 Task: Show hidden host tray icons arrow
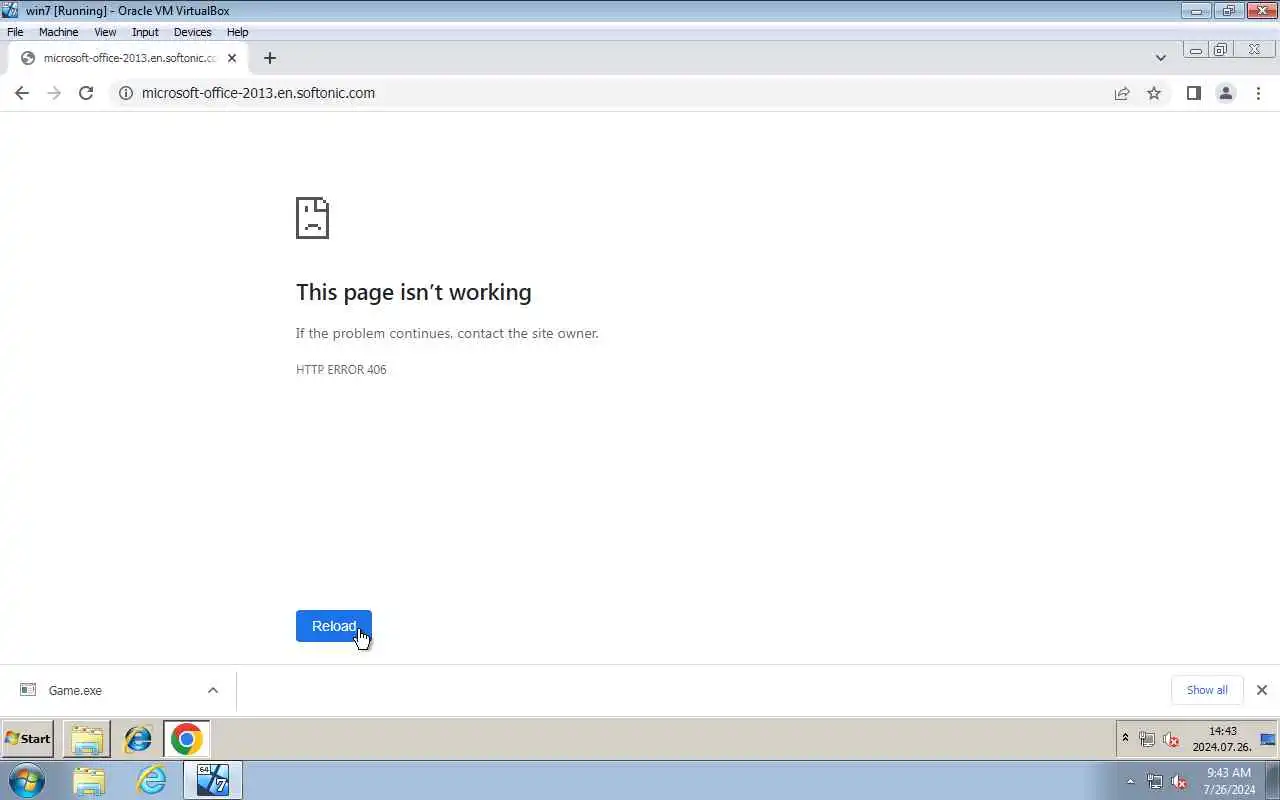click(1131, 781)
